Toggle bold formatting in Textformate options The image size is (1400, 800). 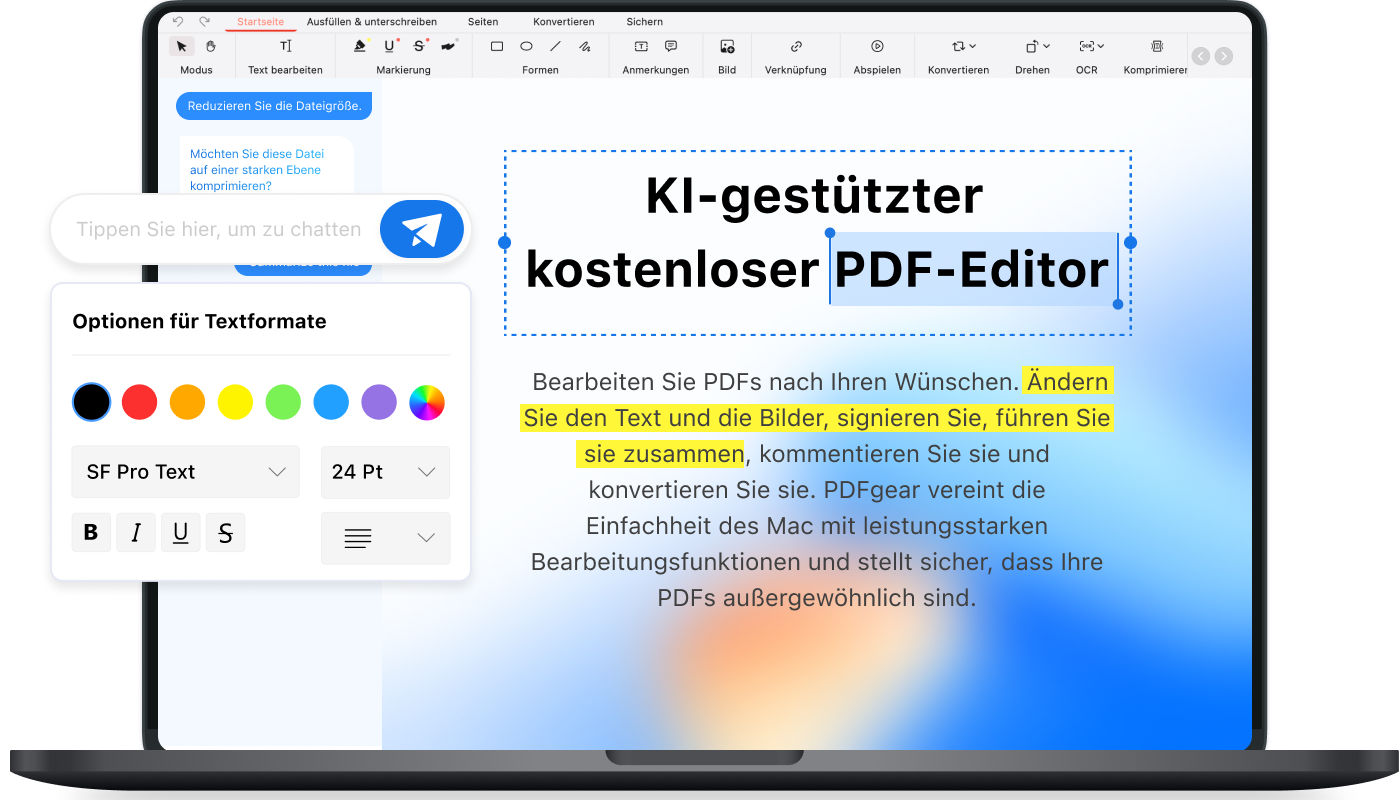91,532
